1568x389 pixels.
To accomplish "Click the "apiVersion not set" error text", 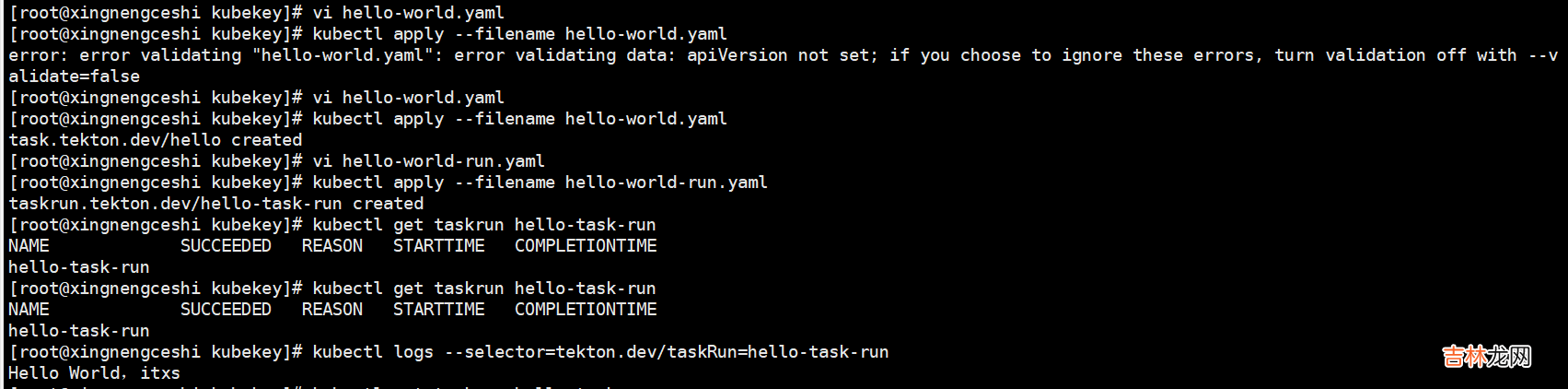I will coord(784,55).
